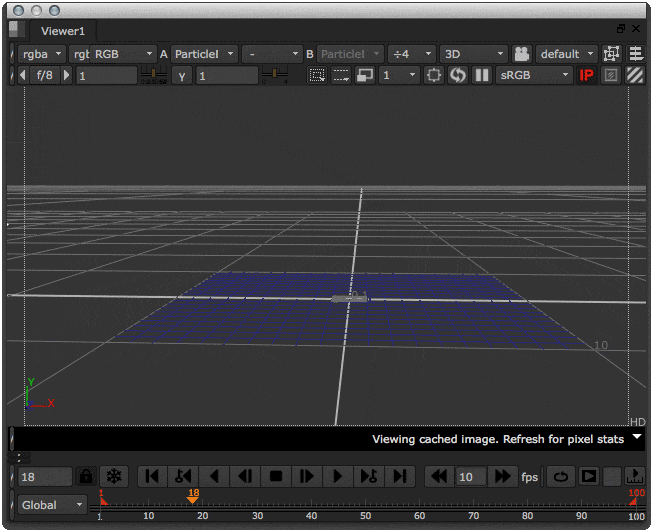
Task: Click the gamma y button
Action: tap(182, 75)
